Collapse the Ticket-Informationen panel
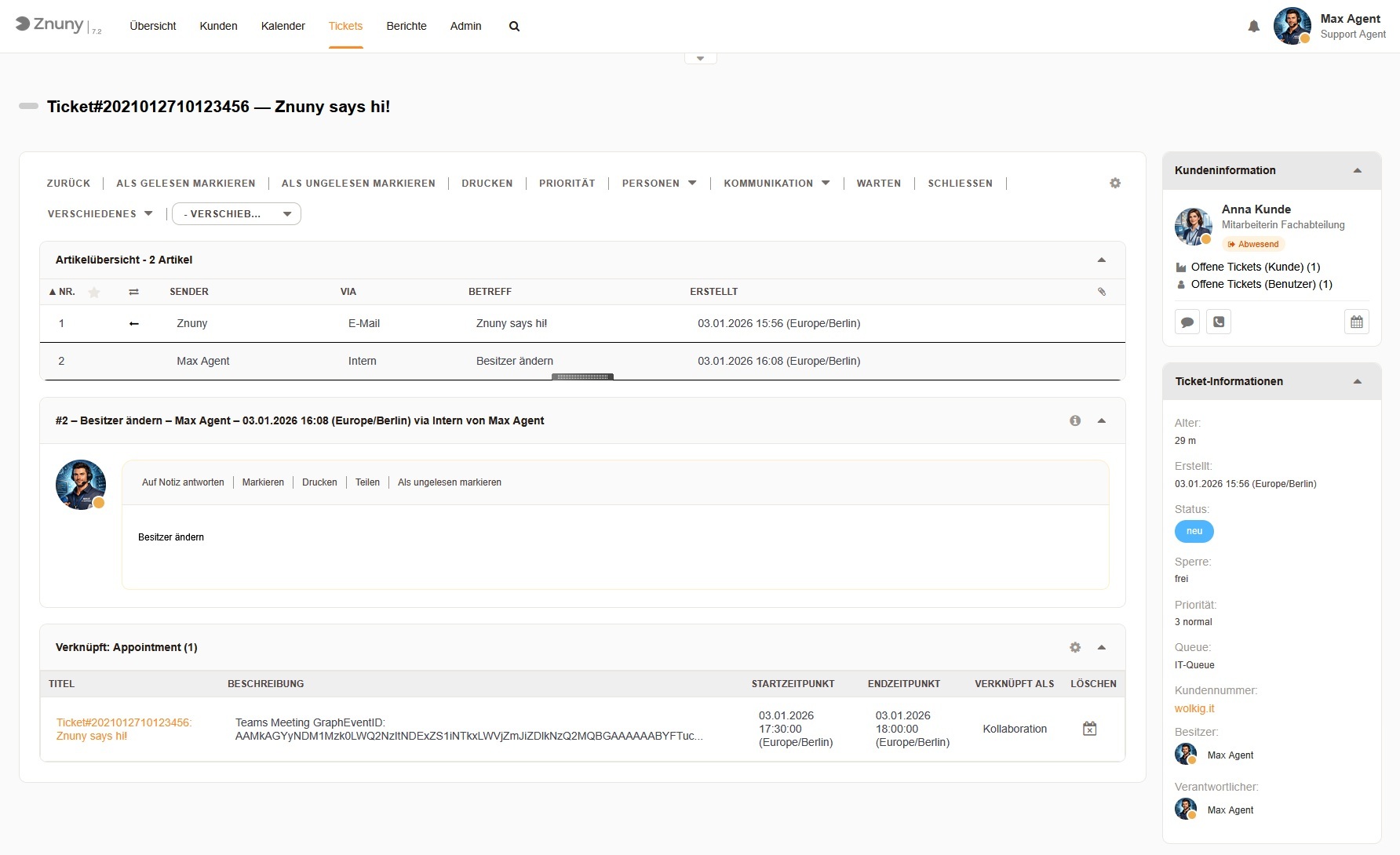 pos(1357,381)
